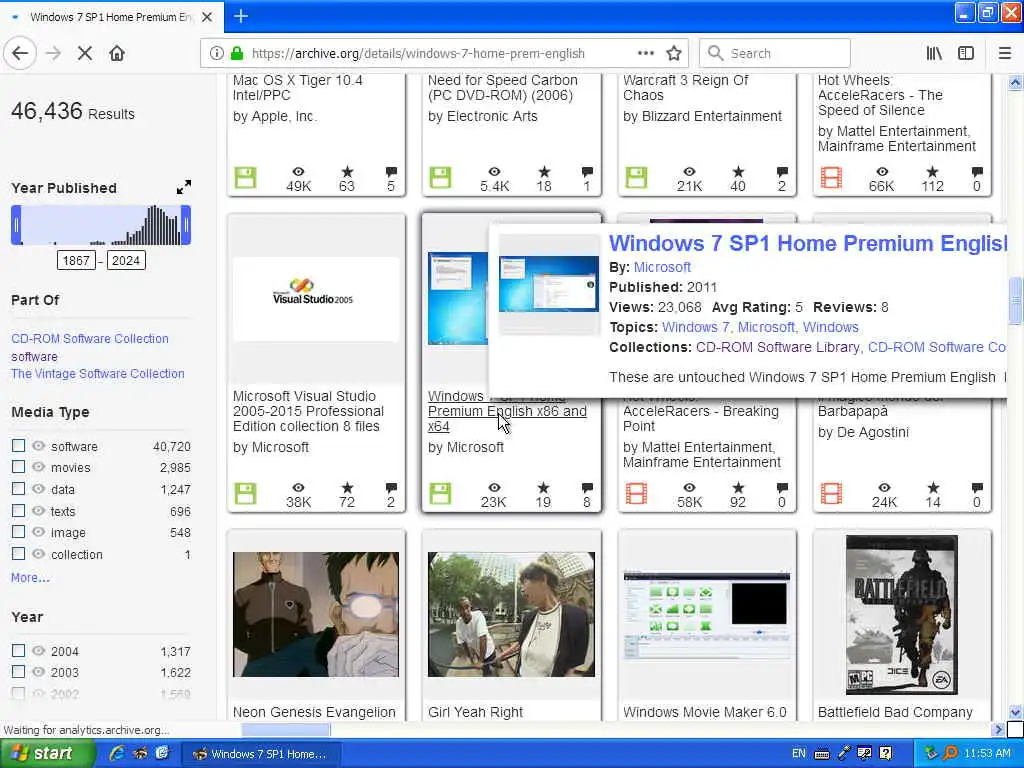
Task: Show site information icon in address bar
Action: (216, 54)
